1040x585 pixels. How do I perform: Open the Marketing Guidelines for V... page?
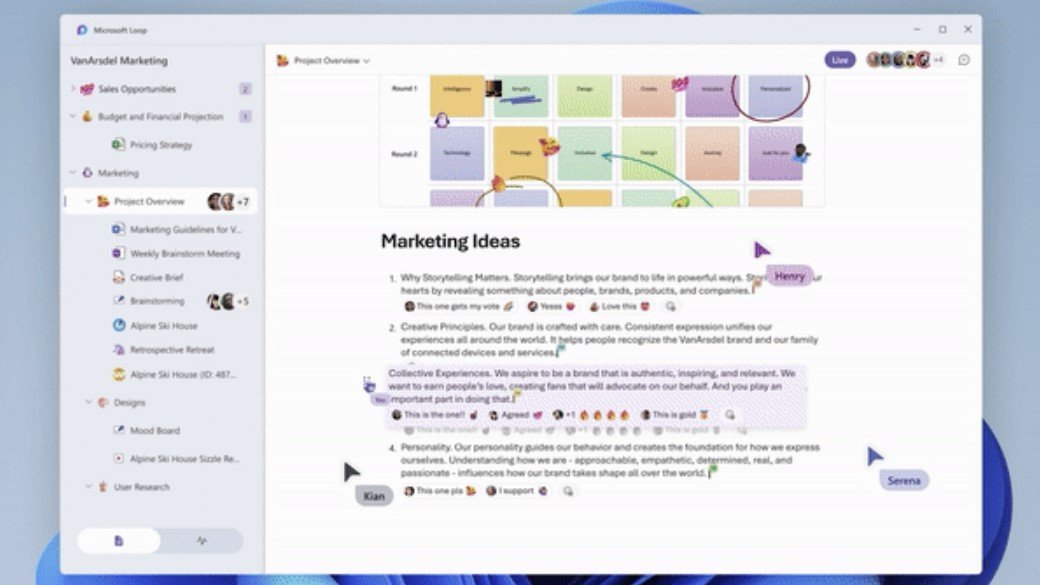click(x=186, y=229)
